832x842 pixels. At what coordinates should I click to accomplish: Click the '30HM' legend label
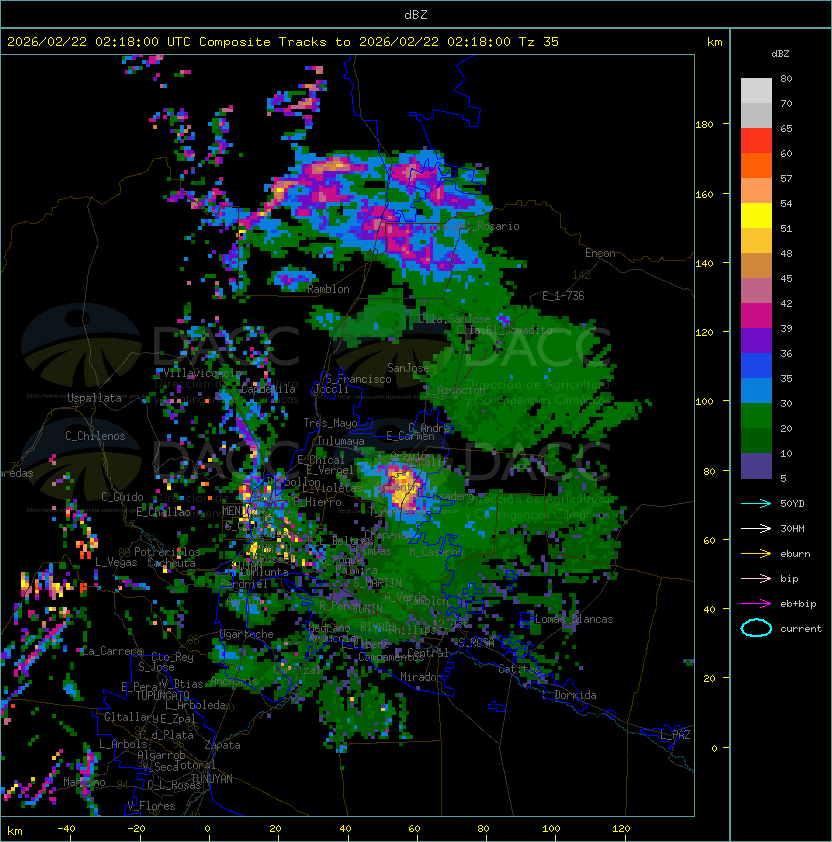[x=792, y=528]
